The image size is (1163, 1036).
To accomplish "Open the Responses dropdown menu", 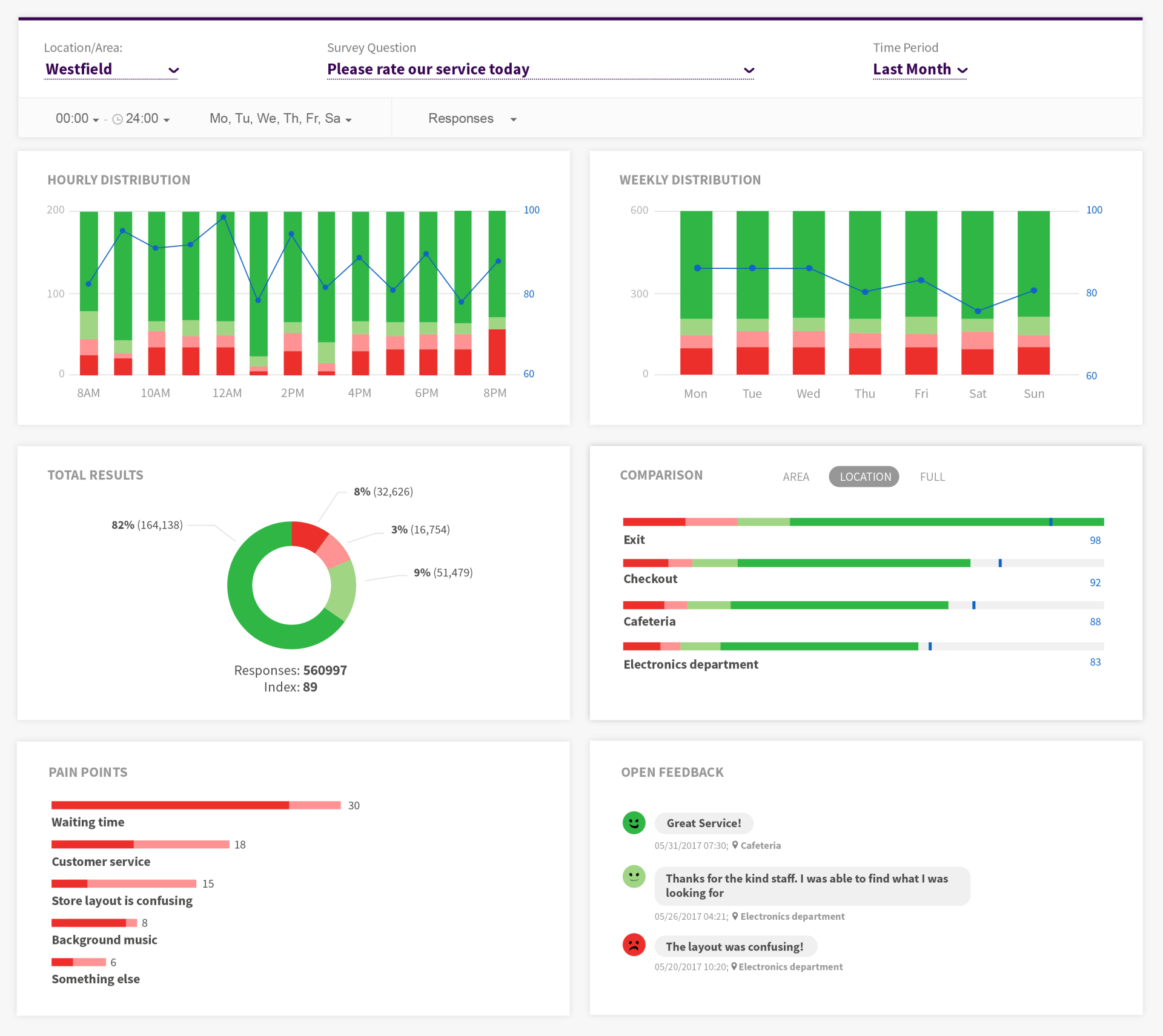I will click(472, 119).
